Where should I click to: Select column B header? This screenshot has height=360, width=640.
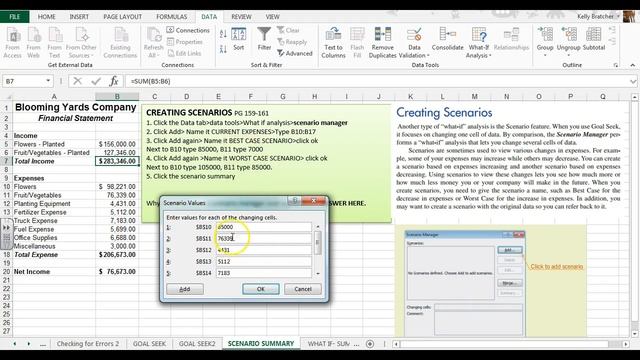click(117, 97)
